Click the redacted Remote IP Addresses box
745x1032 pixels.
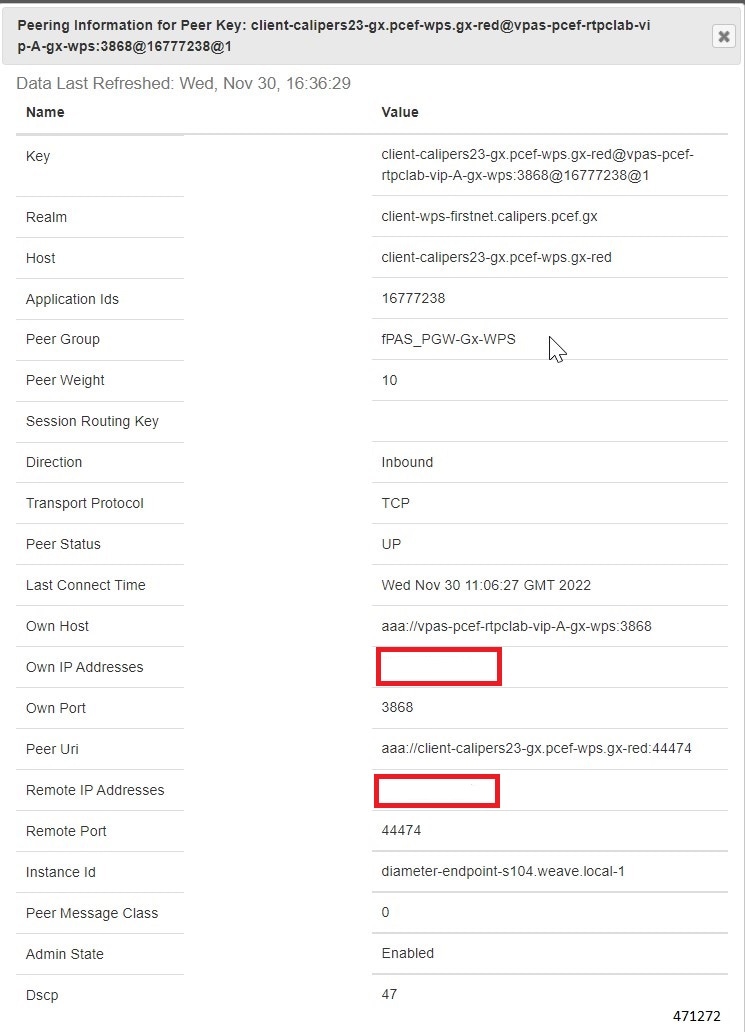[x=437, y=790]
